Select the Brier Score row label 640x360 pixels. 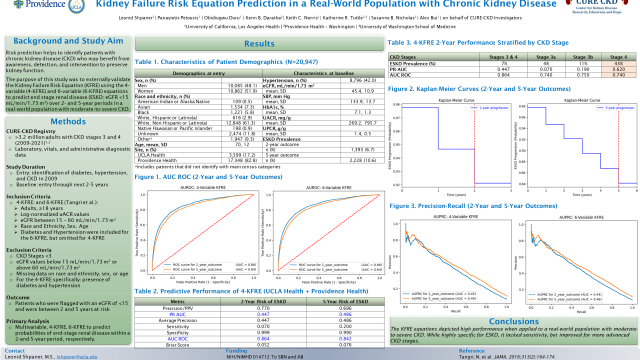[178, 345]
